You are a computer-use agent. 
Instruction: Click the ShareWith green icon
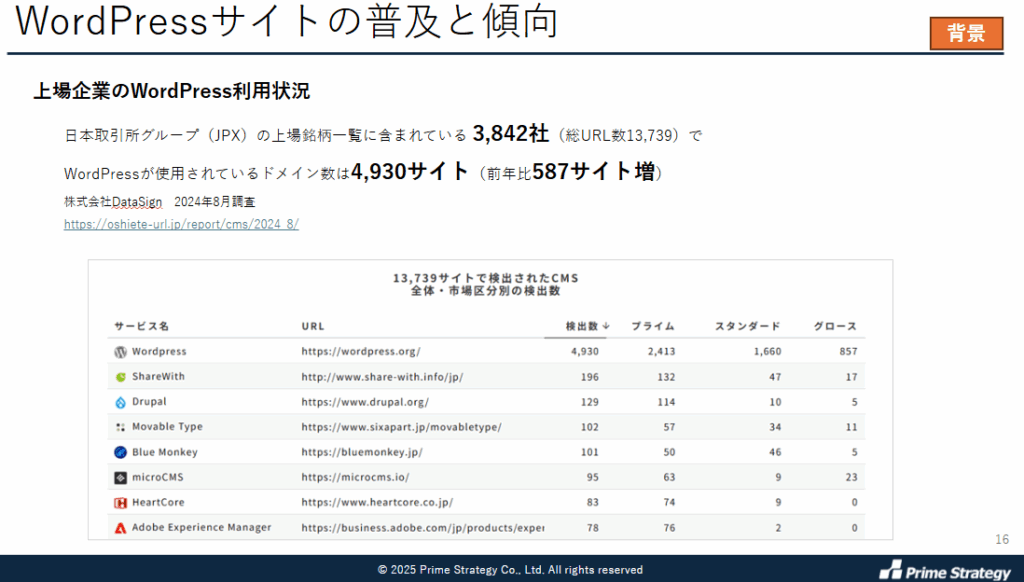[120, 377]
